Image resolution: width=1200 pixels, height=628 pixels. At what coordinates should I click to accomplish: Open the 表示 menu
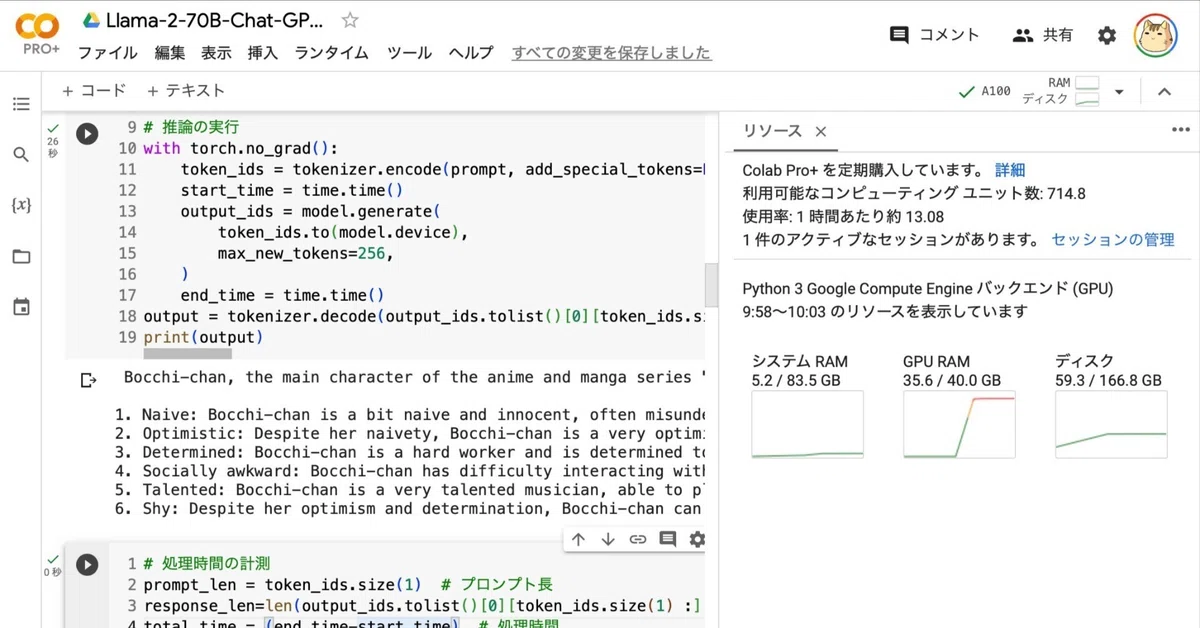pos(216,53)
